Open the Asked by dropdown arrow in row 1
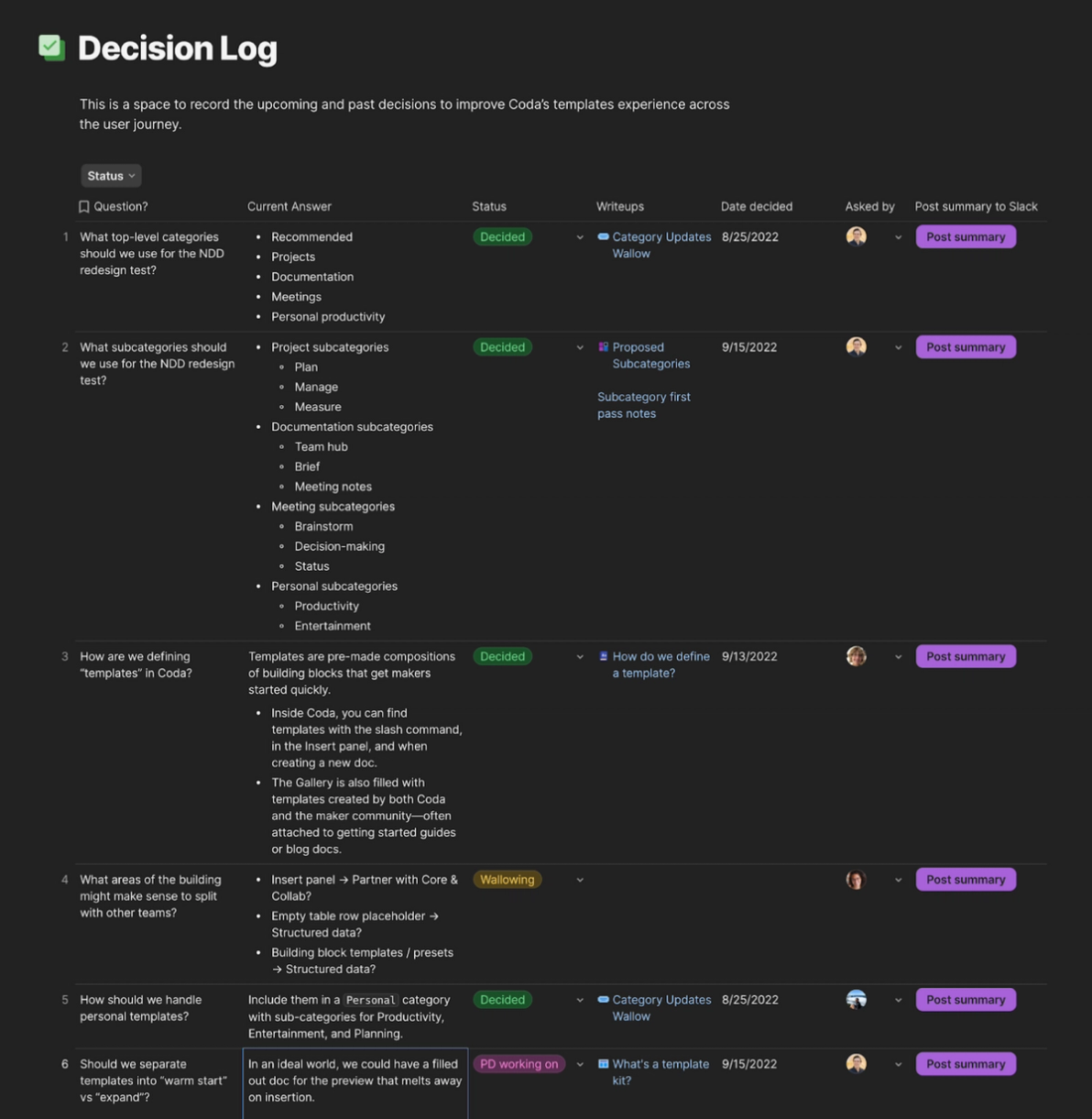The width and height of the screenshot is (1092, 1119). [x=897, y=237]
